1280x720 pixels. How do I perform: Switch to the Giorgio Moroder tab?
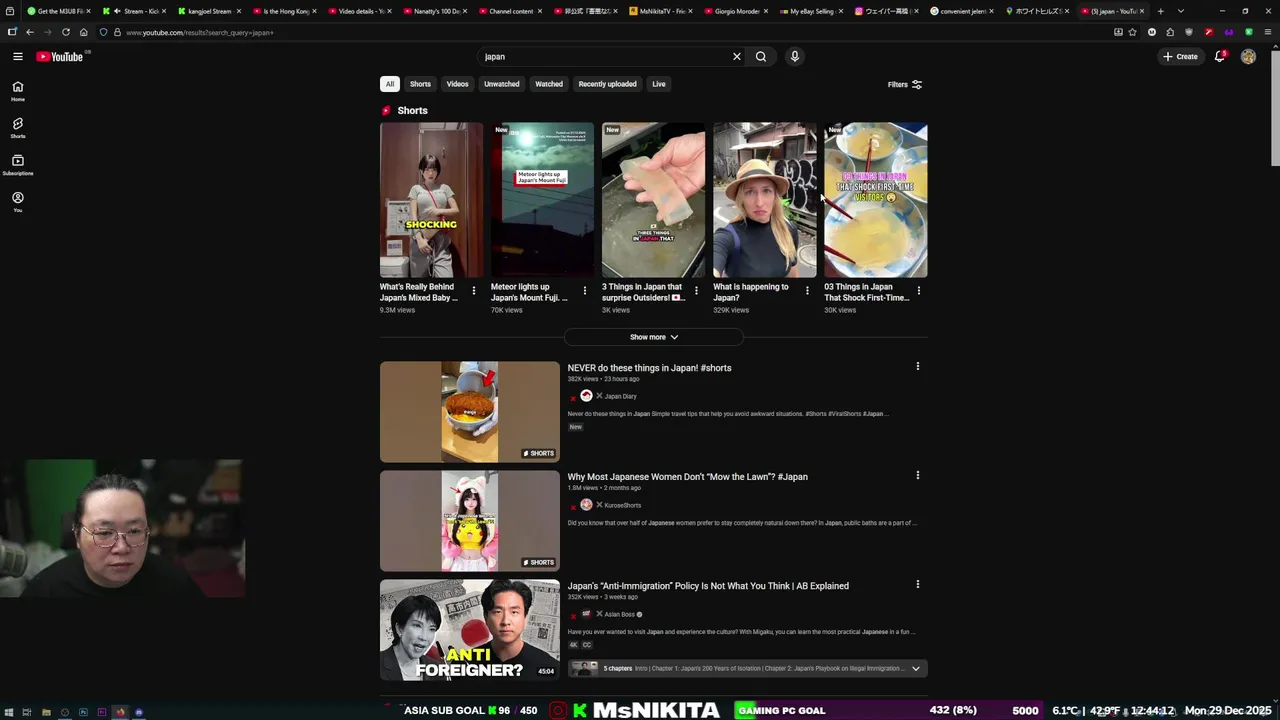point(737,11)
